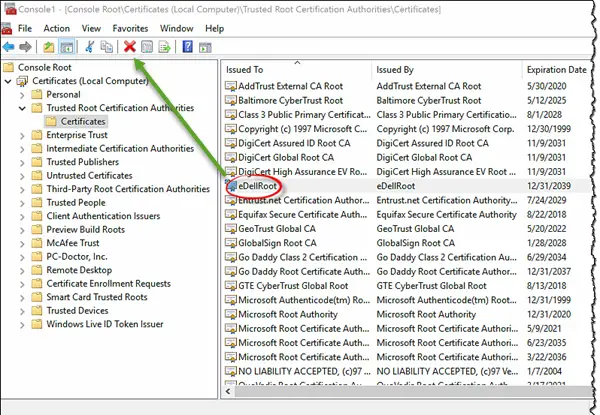Select Entrust.net Certification Authority row
The width and height of the screenshot is (600, 415).
408,200
